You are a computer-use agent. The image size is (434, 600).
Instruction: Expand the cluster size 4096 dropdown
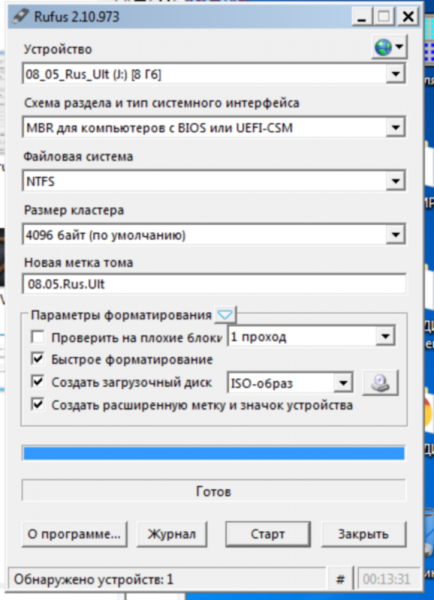[x=214, y=234]
